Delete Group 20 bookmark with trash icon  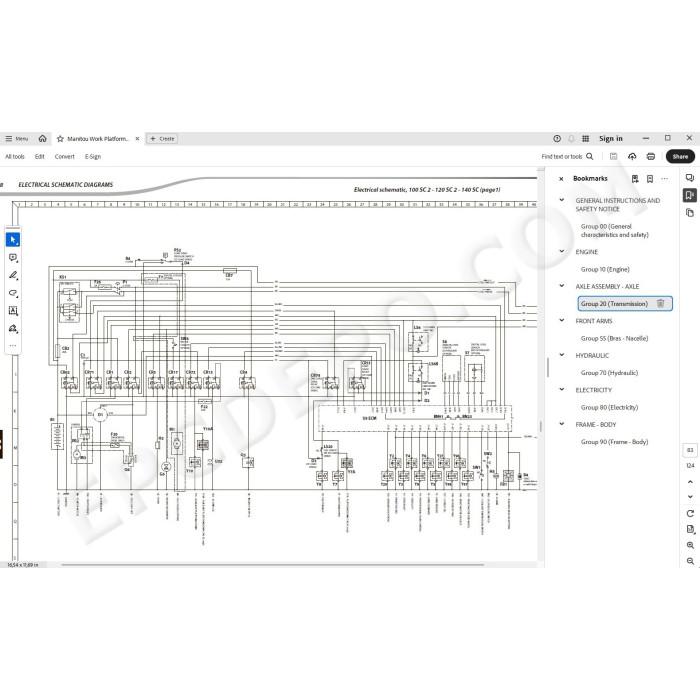661,304
